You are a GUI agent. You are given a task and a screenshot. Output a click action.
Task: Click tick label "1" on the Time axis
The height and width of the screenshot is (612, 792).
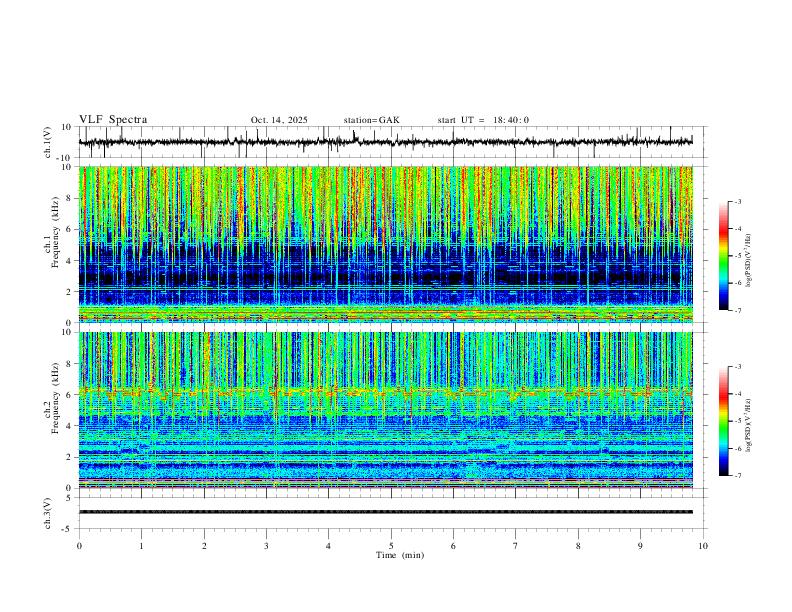[x=141, y=546]
